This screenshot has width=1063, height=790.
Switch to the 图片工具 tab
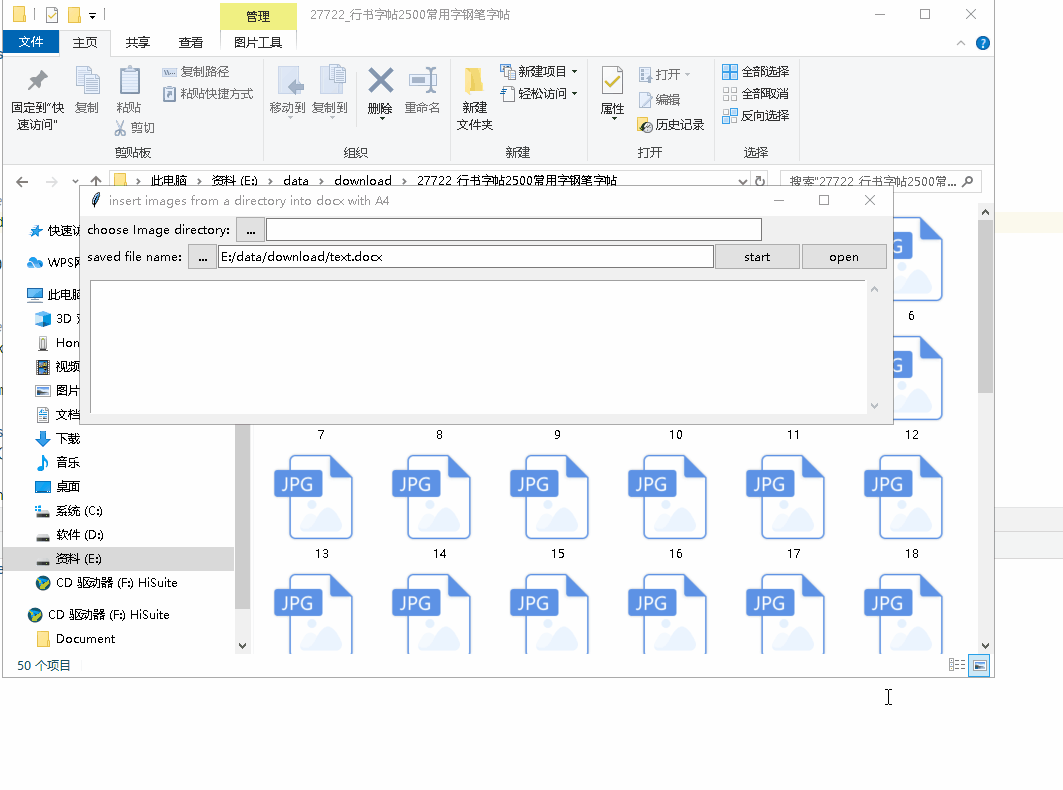[x=258, y=43]
